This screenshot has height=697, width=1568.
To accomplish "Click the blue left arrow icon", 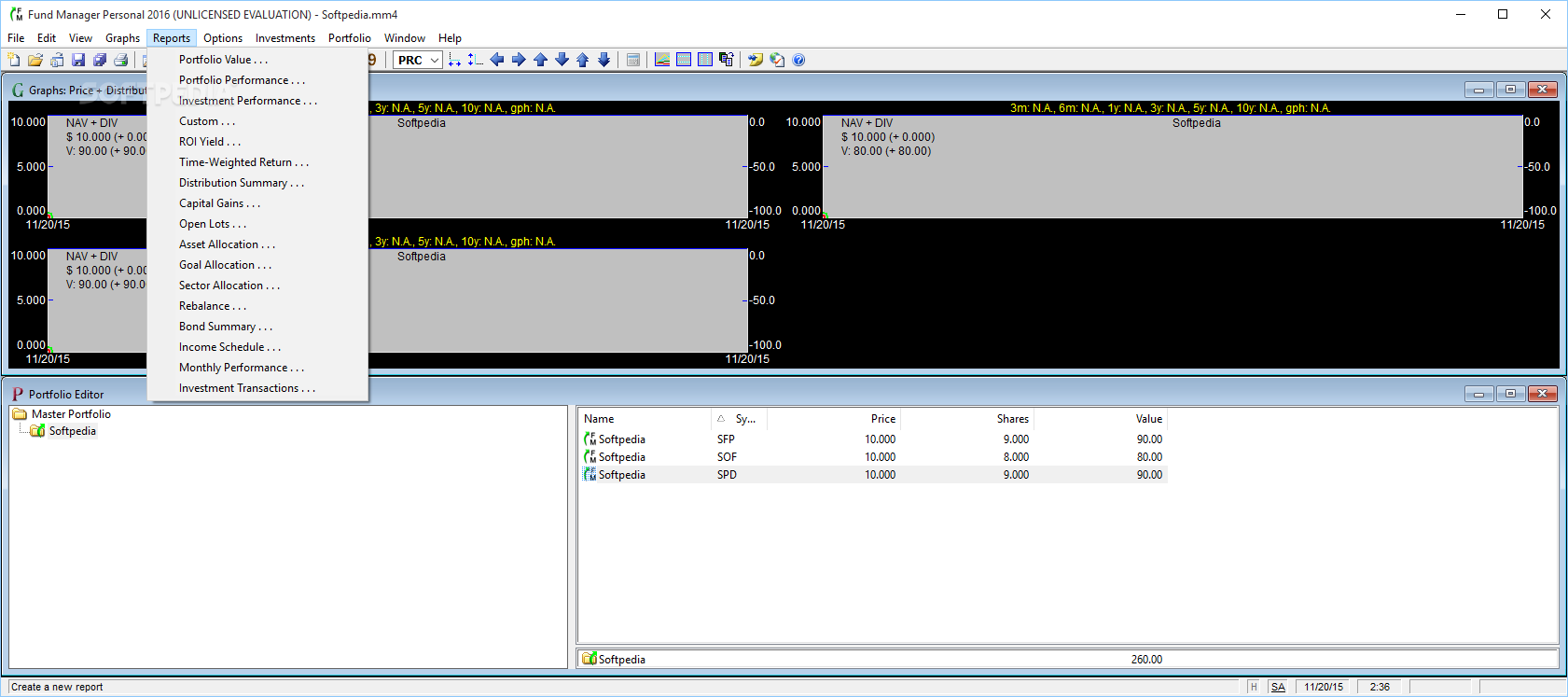I will pos(497,60).
